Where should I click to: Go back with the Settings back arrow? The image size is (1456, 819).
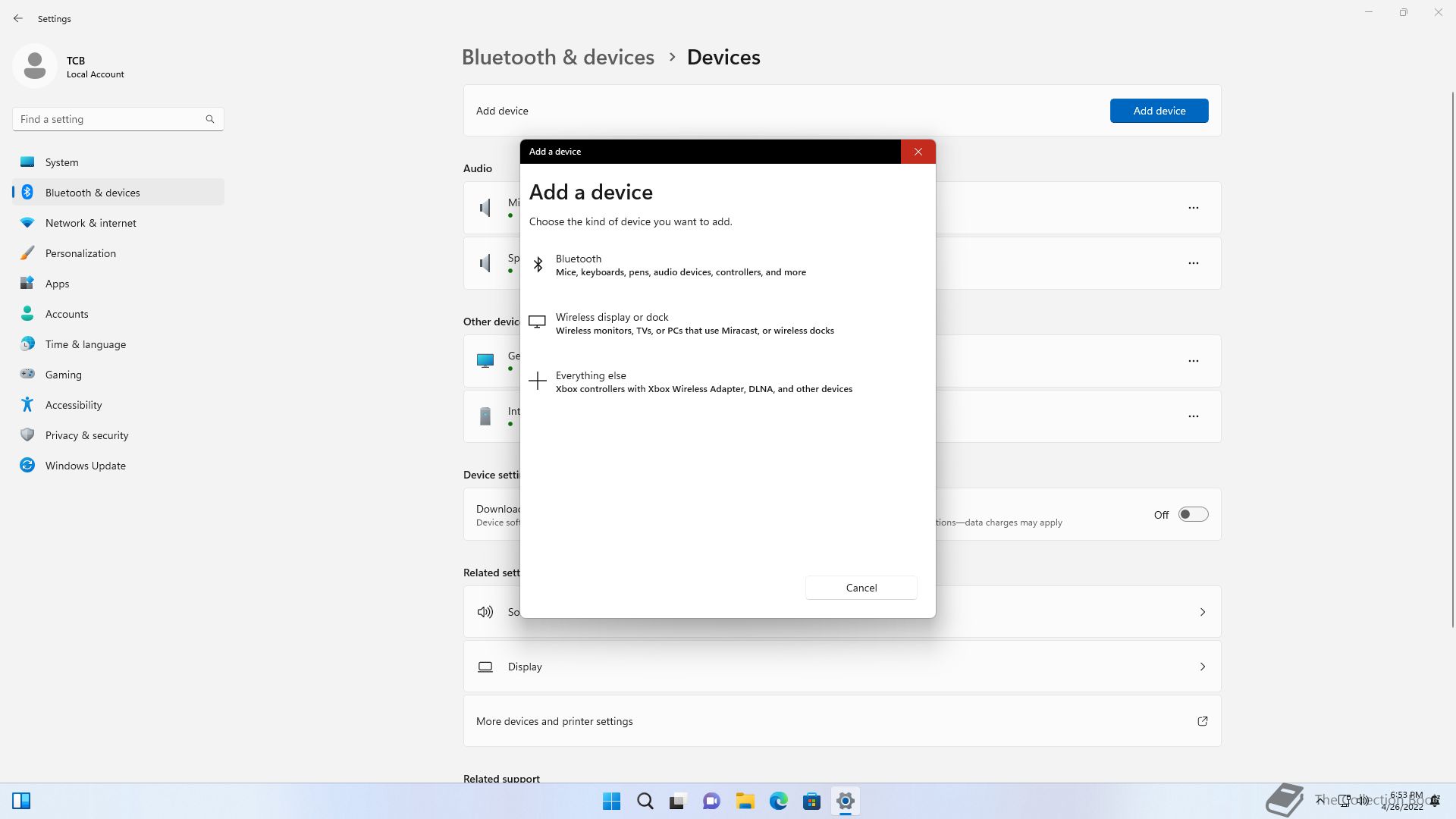tap(18, 18)
